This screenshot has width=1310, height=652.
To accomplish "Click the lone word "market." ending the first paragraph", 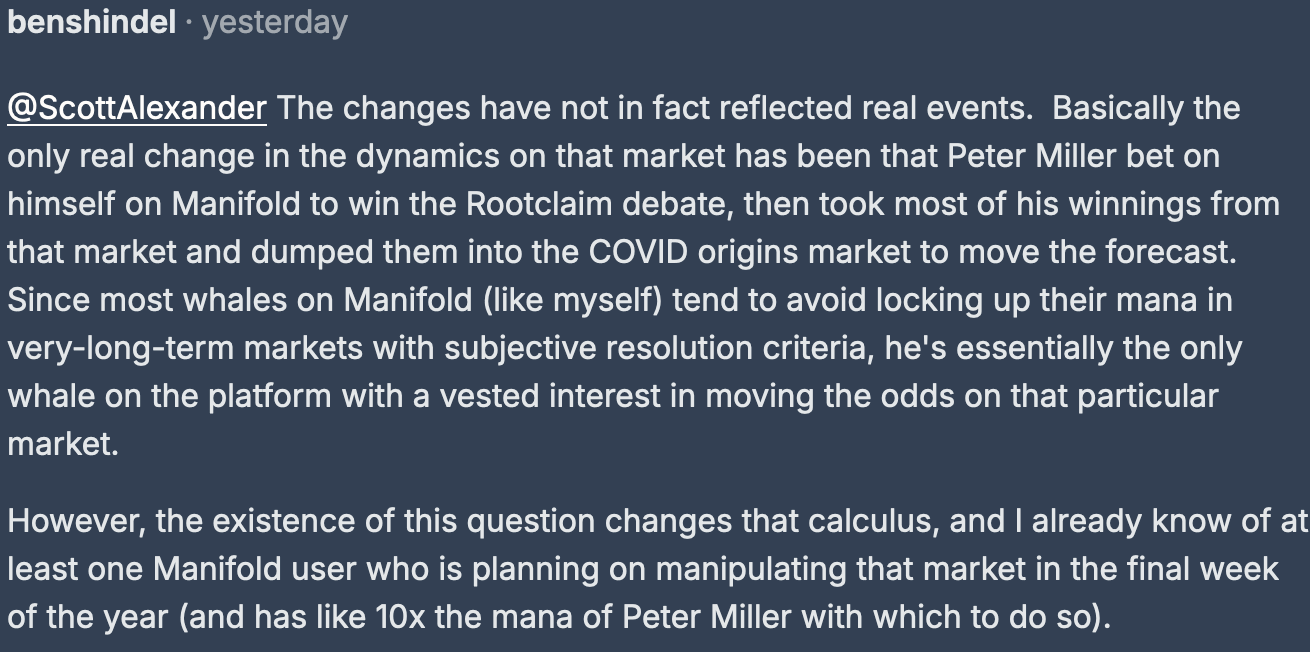I will 63,444.
